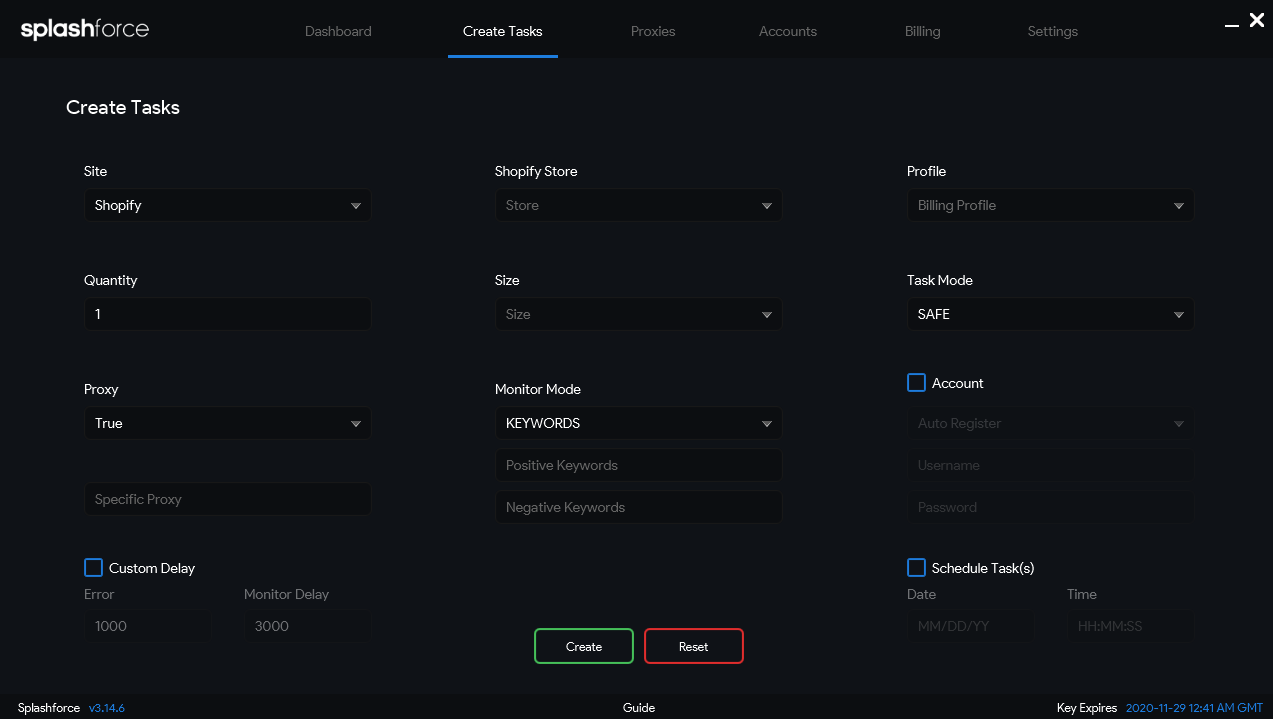Expand the Shopify Store dropdown
Screen dimensions: 1273x719
[x=638, y=205]
